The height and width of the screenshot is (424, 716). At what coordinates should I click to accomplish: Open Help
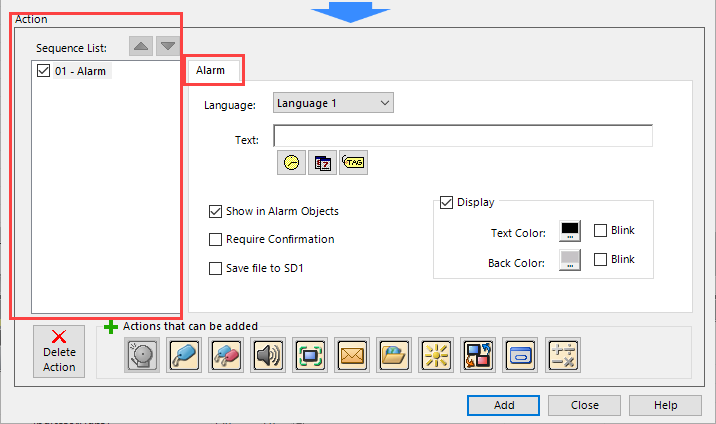click(665, 405)
